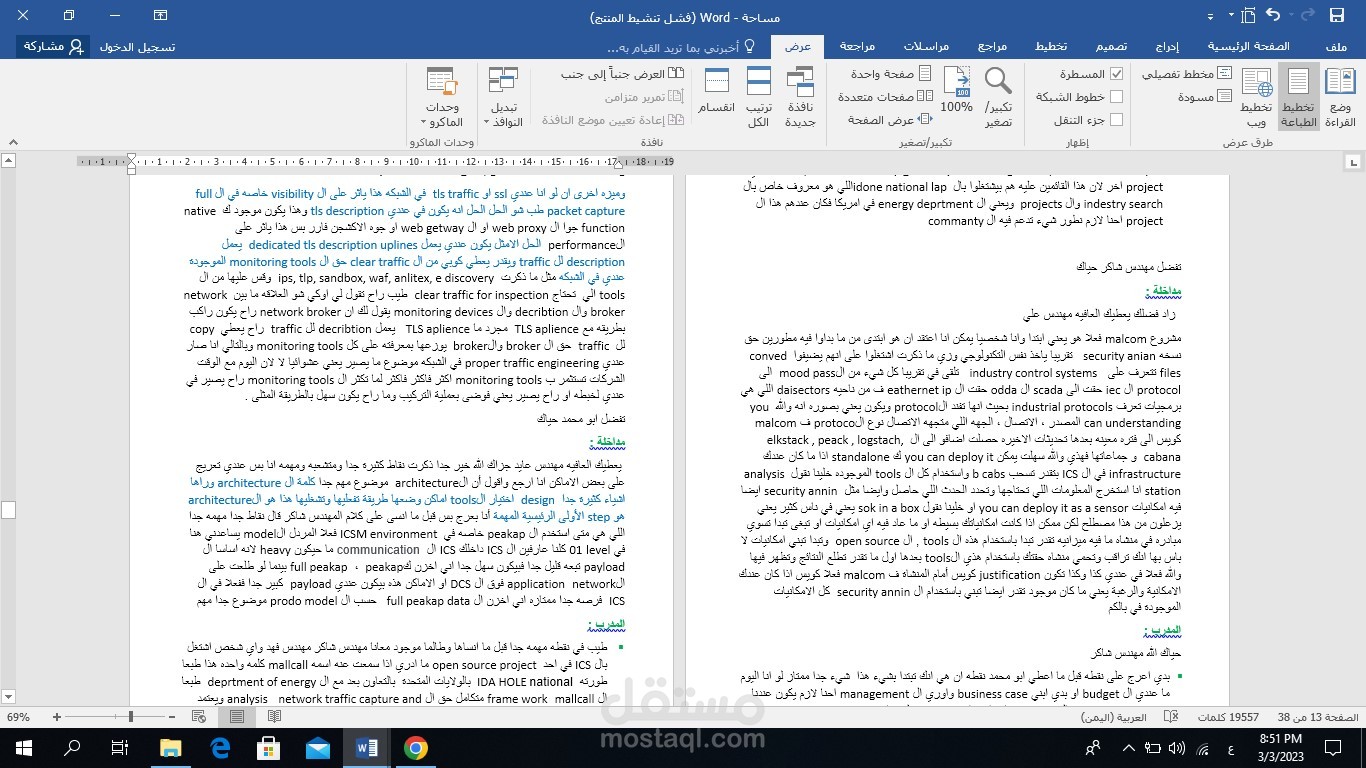
Task: Open Google Chrome from taskbar
Action: [415, 748]
